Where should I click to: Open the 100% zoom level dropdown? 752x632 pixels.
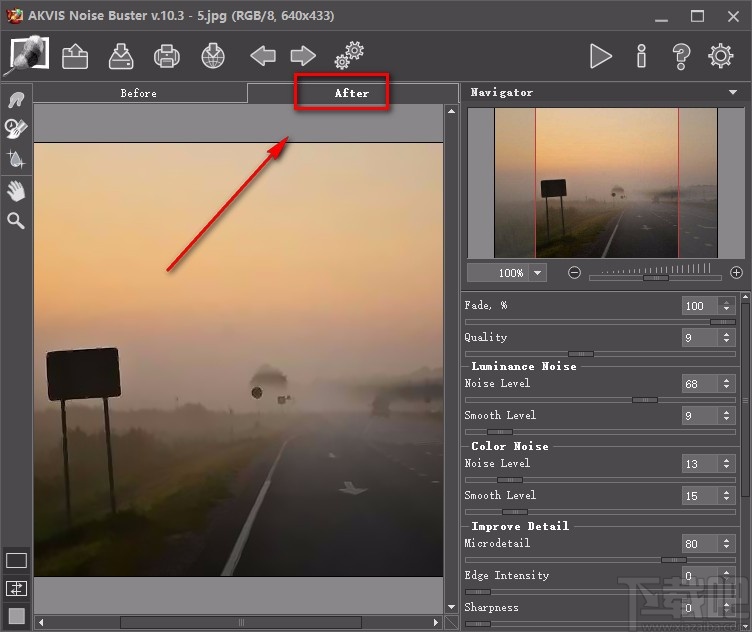538,273
